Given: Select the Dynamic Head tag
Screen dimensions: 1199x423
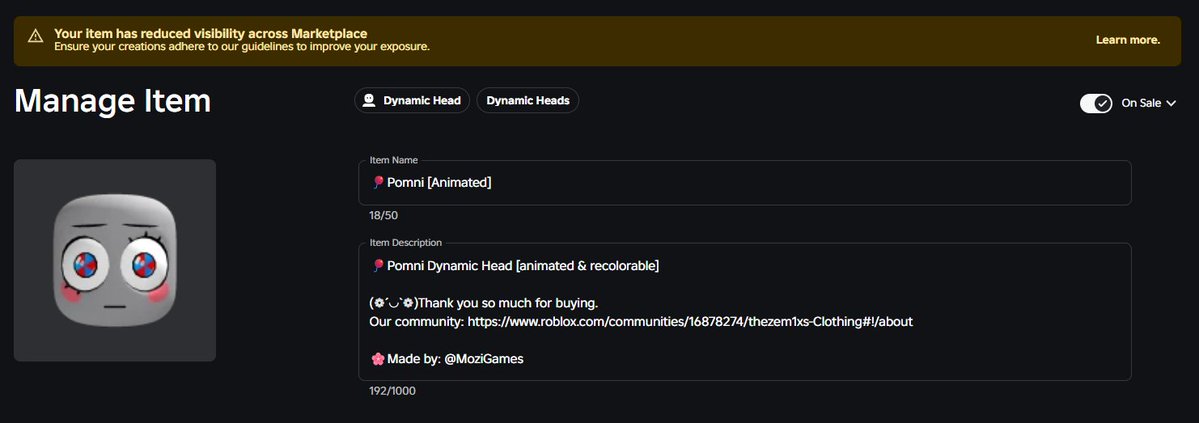Looking at the screenshot, I should click(x=412, y=100).
